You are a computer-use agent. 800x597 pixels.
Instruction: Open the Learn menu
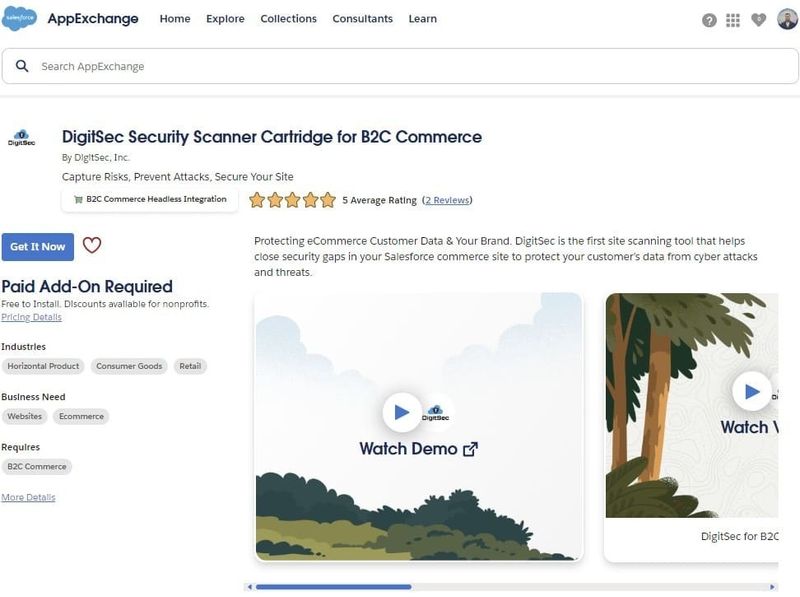(422, 19)
